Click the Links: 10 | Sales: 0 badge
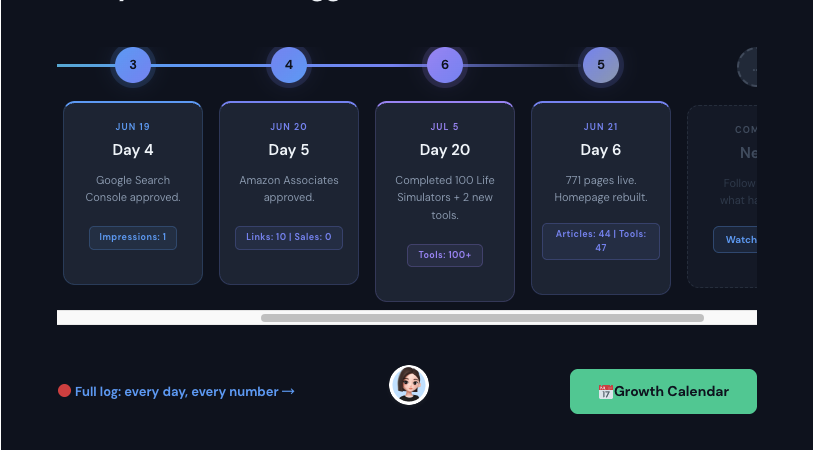The width and height of the screenshot is (814, 450). 289,238
